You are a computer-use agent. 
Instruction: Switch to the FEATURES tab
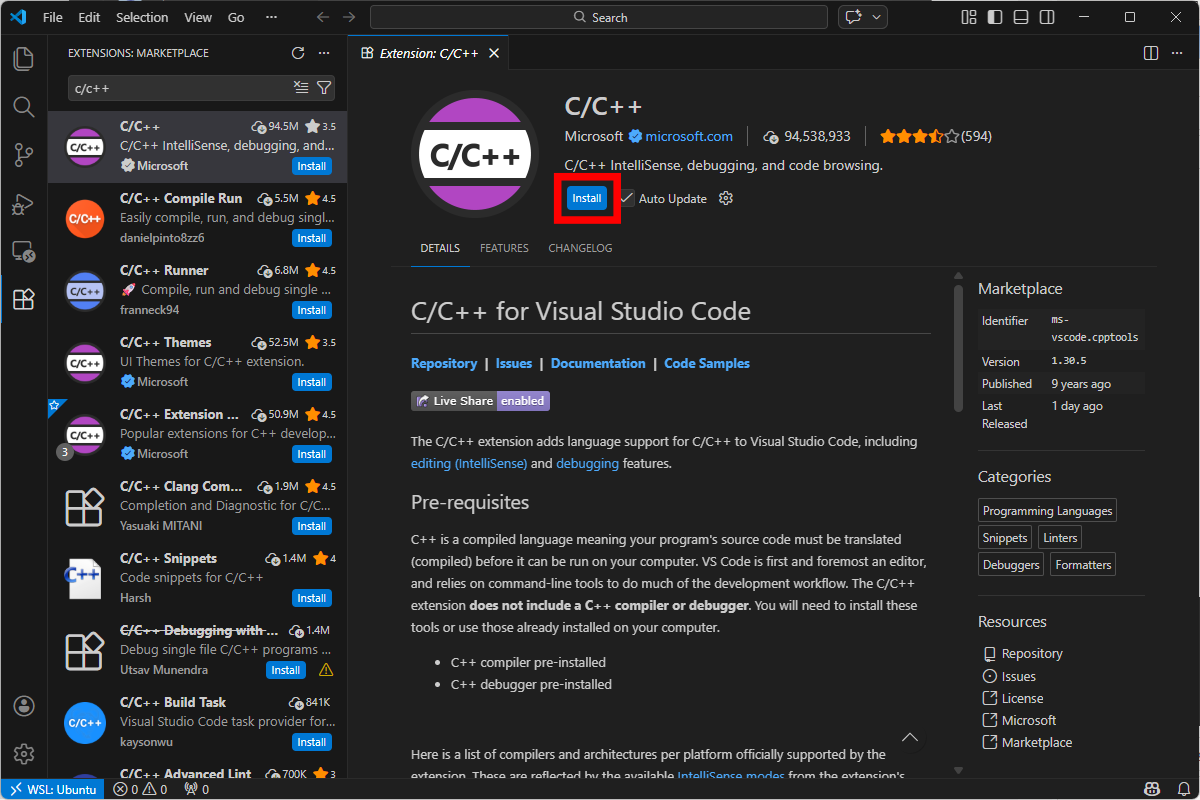[x=503, y=247]
